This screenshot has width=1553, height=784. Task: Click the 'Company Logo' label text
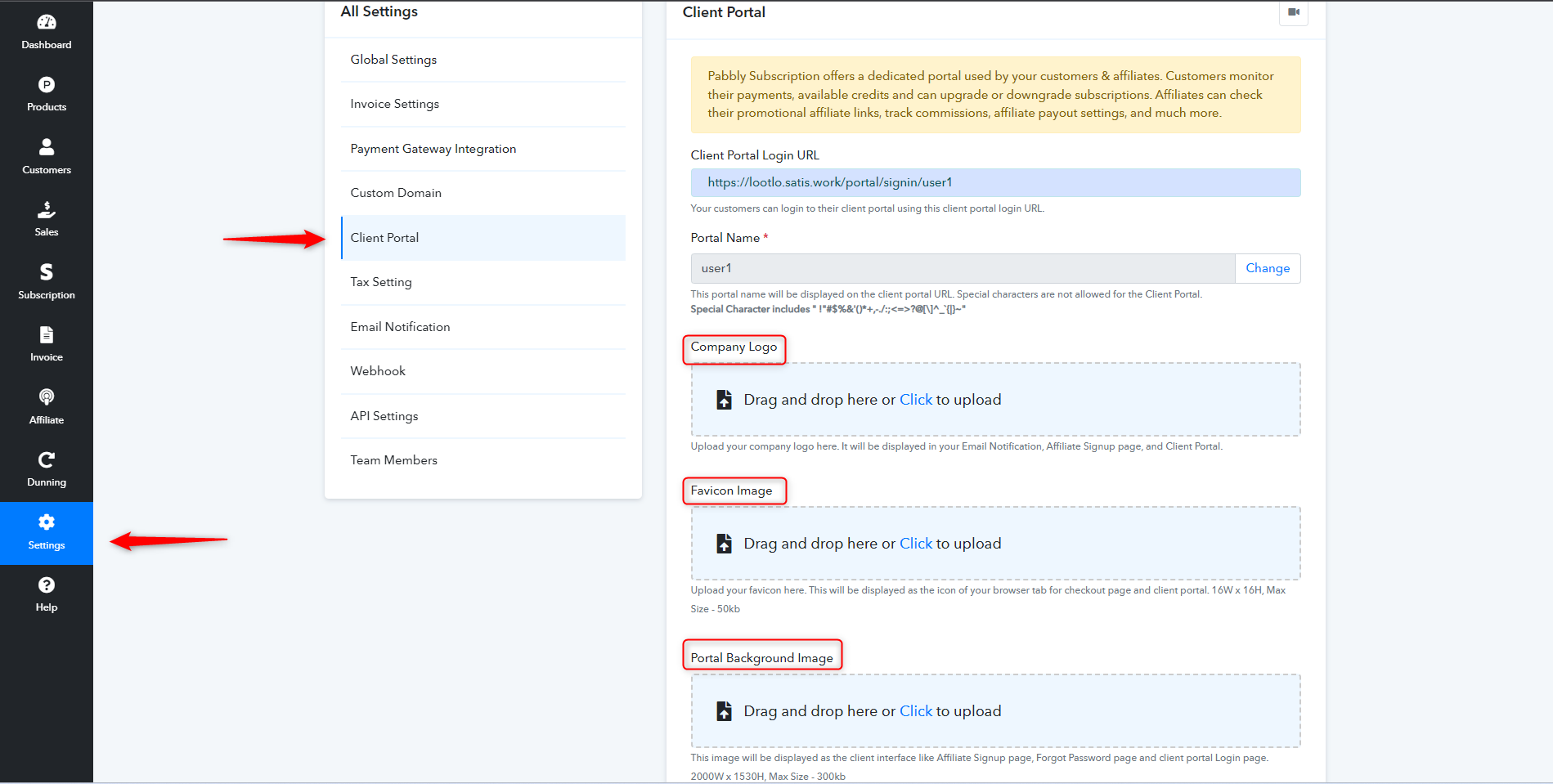(734, 347)
